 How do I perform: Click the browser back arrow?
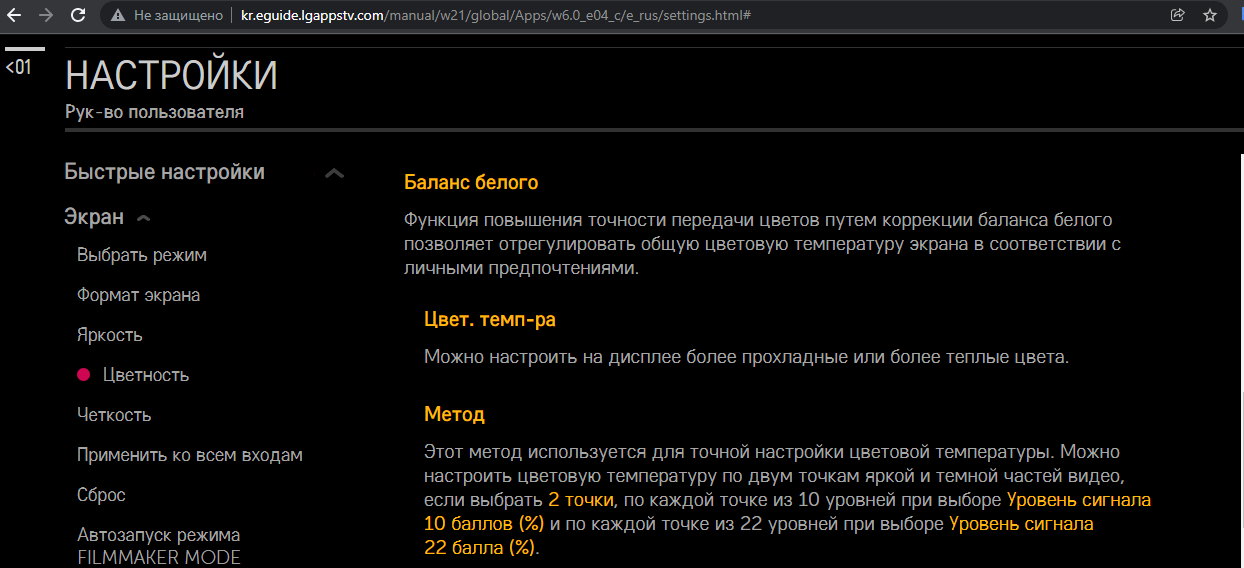pos(14,16)
